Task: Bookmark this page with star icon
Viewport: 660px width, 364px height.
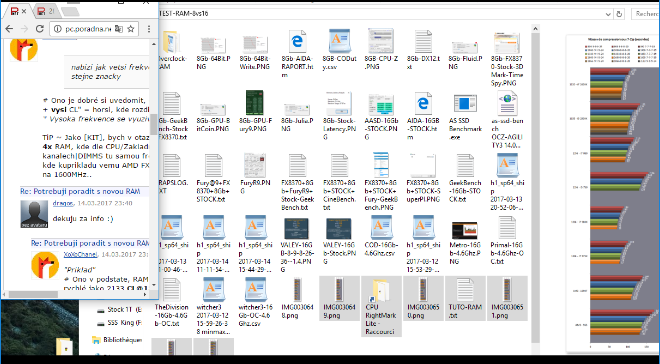Action: [131, 29]
